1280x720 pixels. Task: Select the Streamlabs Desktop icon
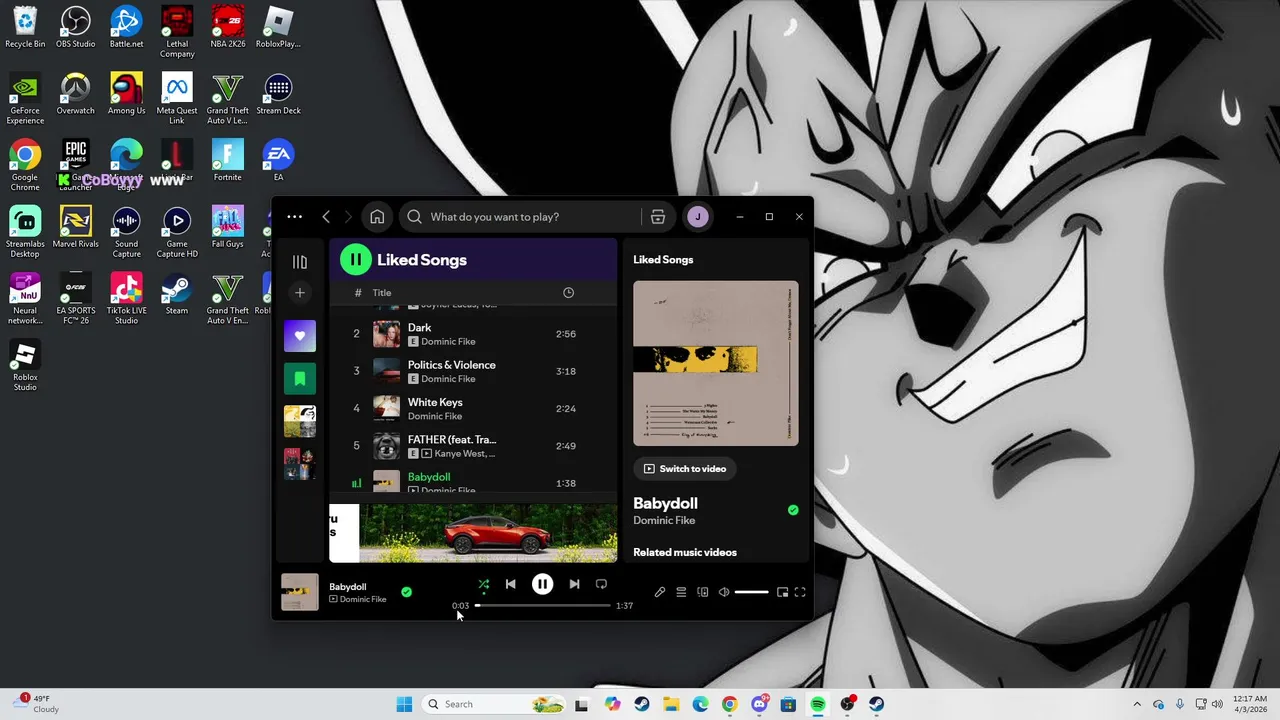(25, 233)
